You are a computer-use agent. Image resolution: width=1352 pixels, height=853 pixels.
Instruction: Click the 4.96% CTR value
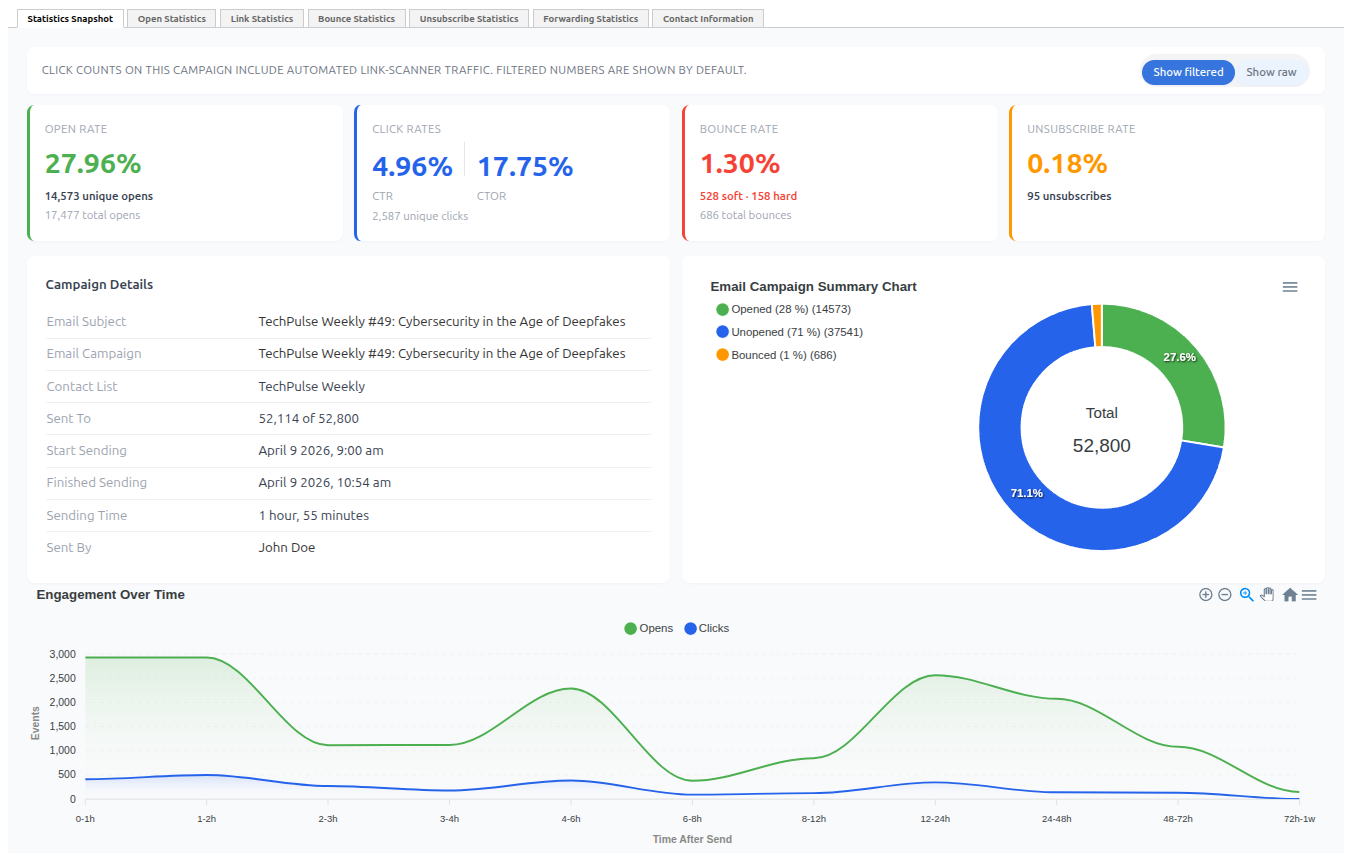tap(412, 166)
